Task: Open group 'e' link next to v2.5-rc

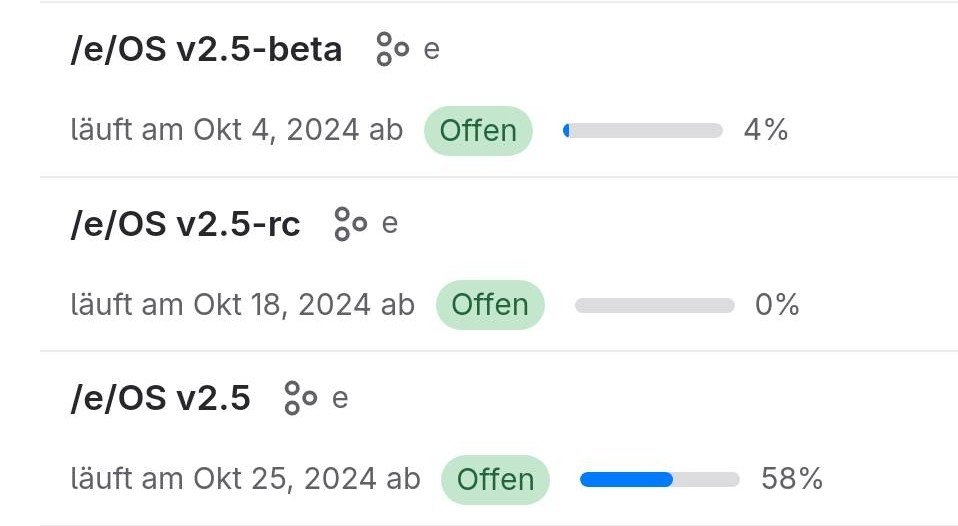Action: (x=390, y=224)
